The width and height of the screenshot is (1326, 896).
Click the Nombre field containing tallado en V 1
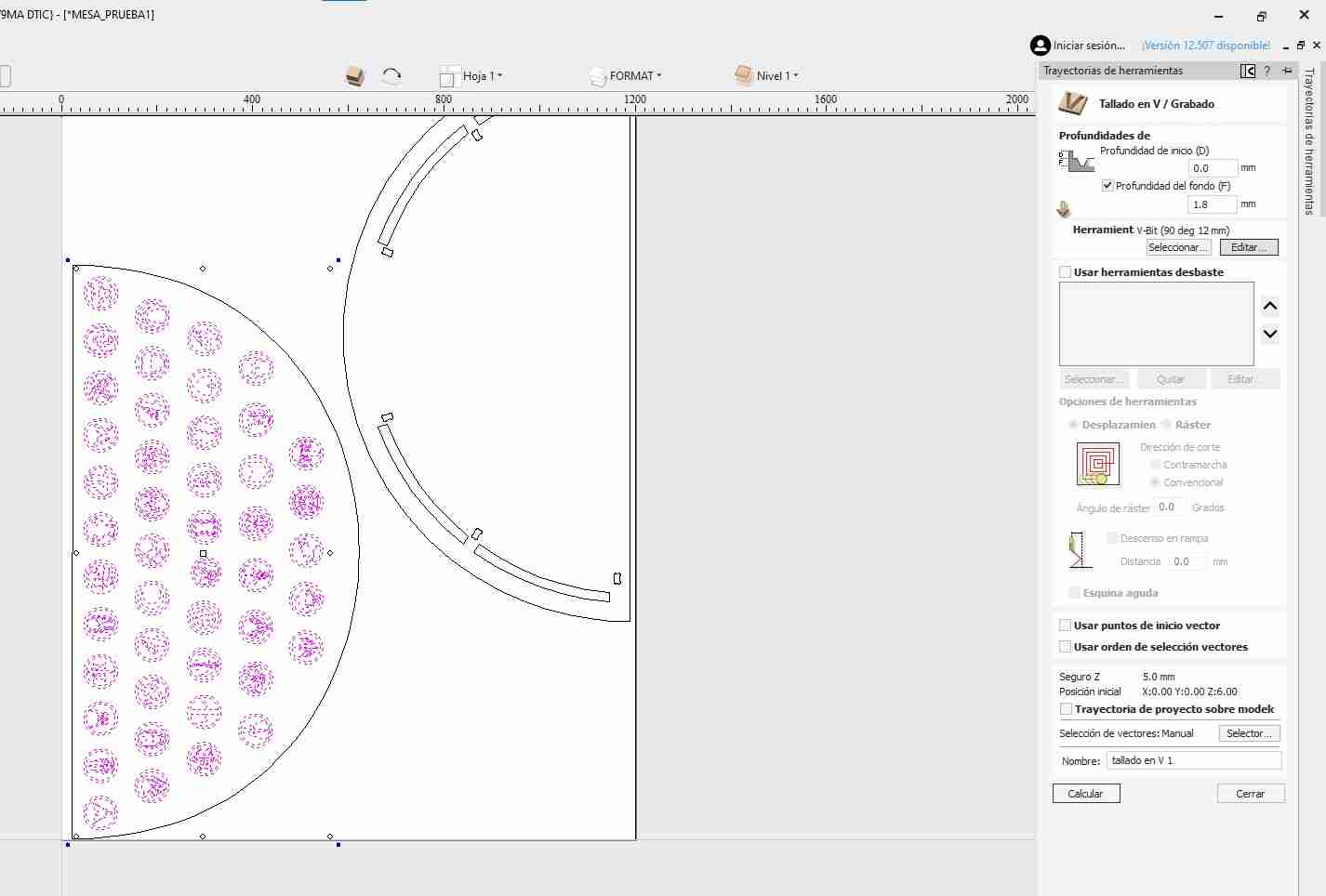tap(1194, 760)
